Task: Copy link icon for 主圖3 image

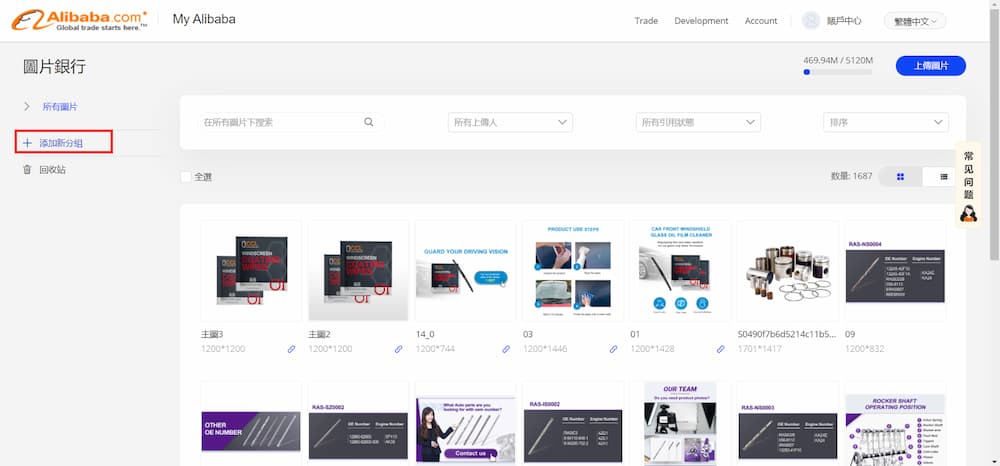Action: [291, 349]
